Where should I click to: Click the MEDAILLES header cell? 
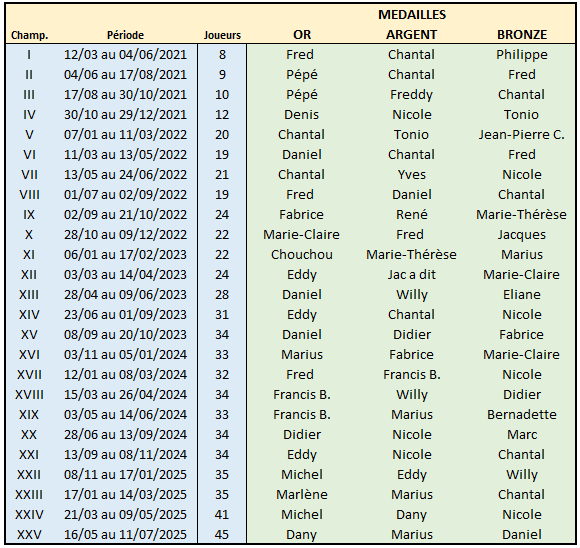click(x=412, y=15)
